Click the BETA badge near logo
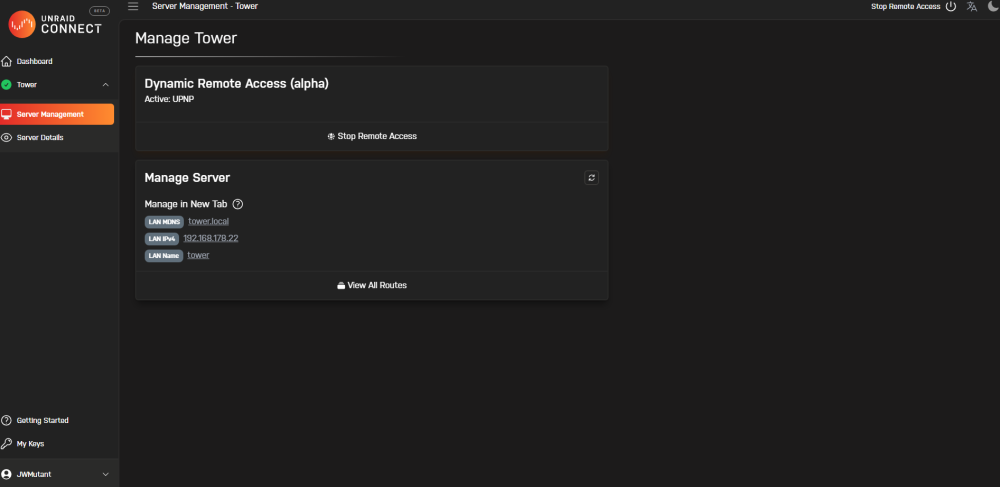Image resolution: width=1000 pixels, height=487 pixels. click(99, 11)
